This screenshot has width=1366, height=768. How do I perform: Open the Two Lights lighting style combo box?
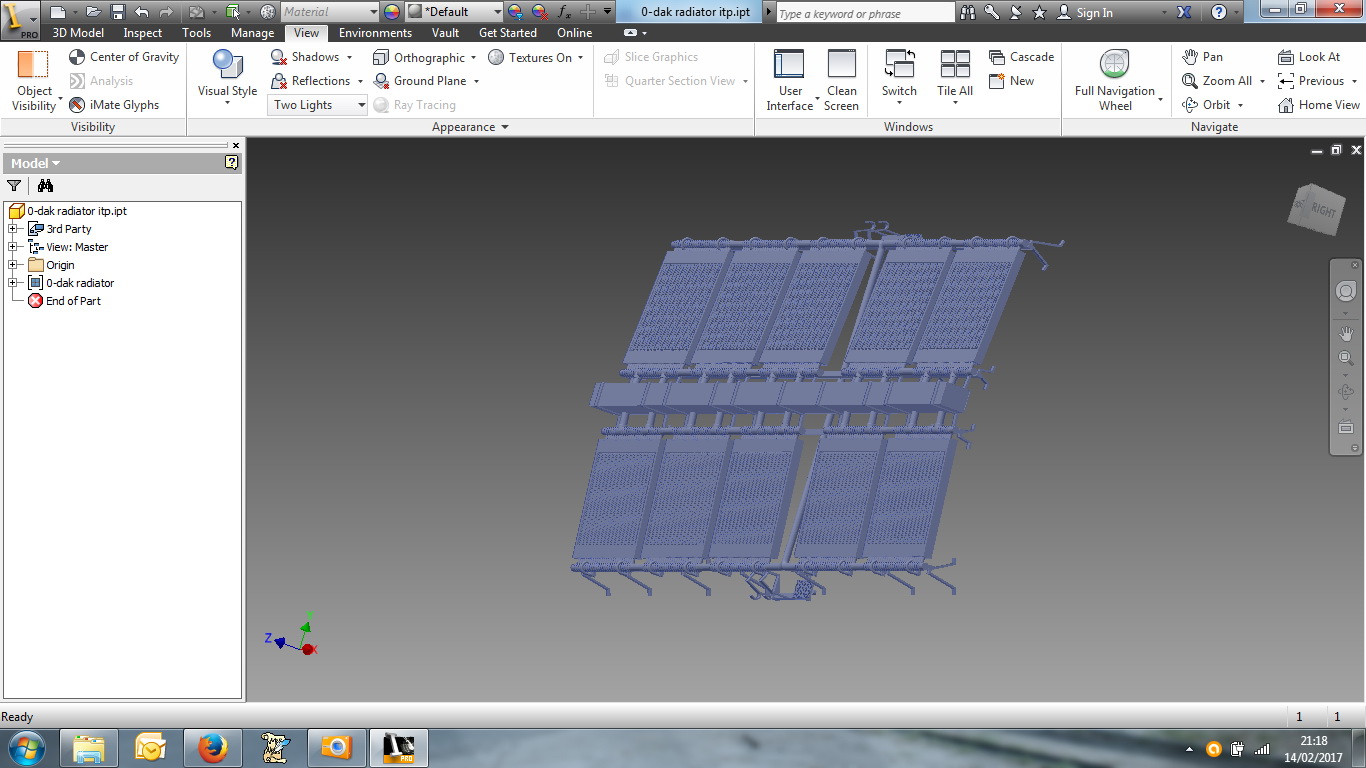[318, 105]
